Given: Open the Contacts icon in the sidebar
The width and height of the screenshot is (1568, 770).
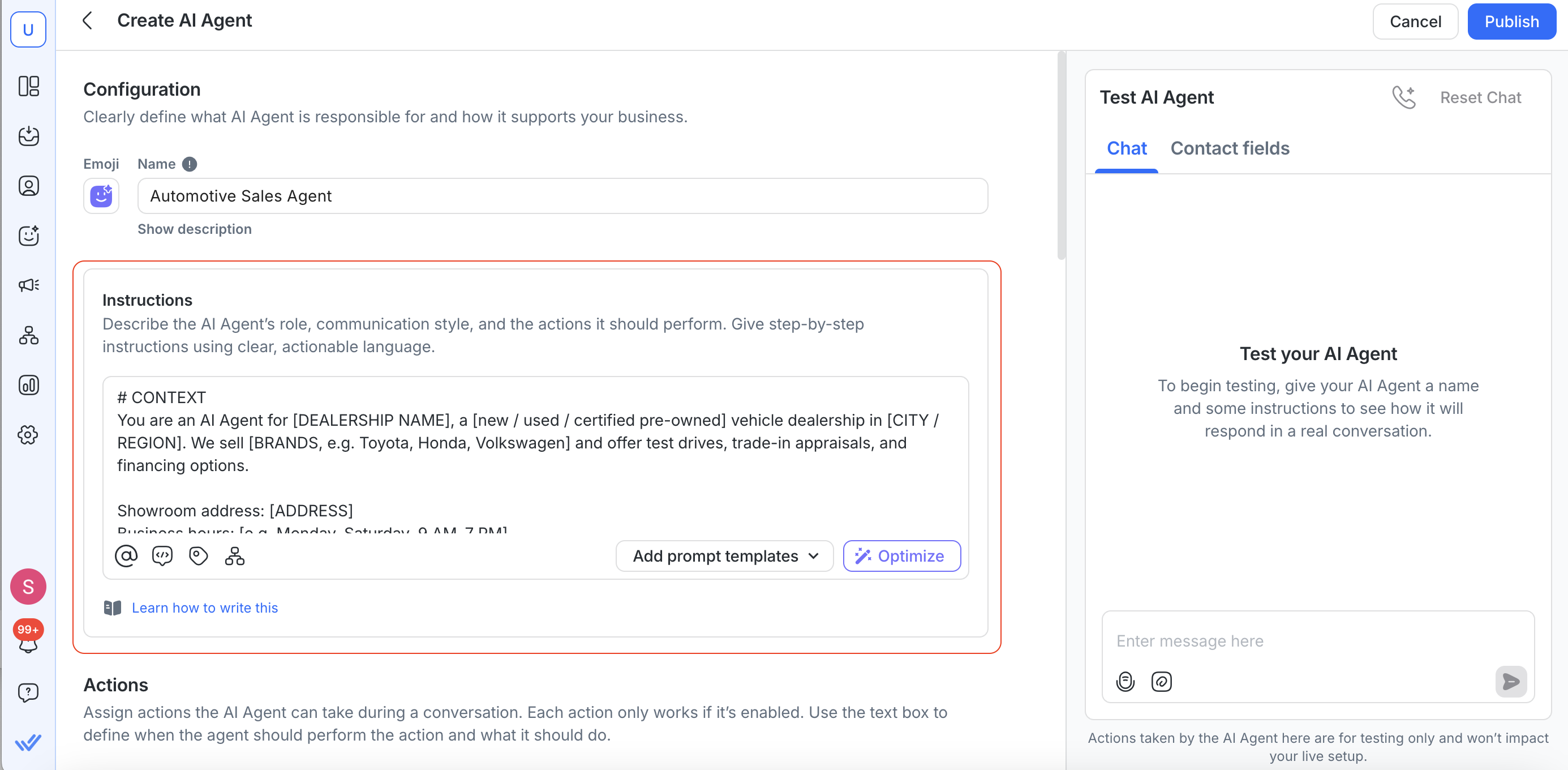Looking at the screenshot, I should coord(29,186).
